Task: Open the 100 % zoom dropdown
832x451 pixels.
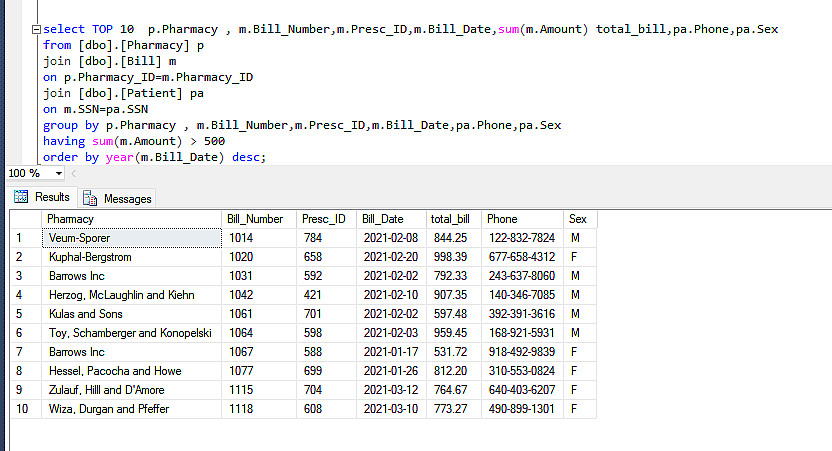Action: click(58, 174)
